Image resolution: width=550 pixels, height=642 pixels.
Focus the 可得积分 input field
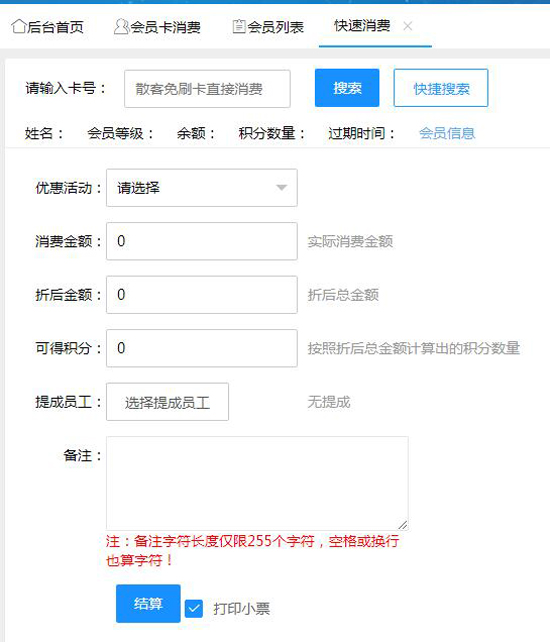(202, 348)
